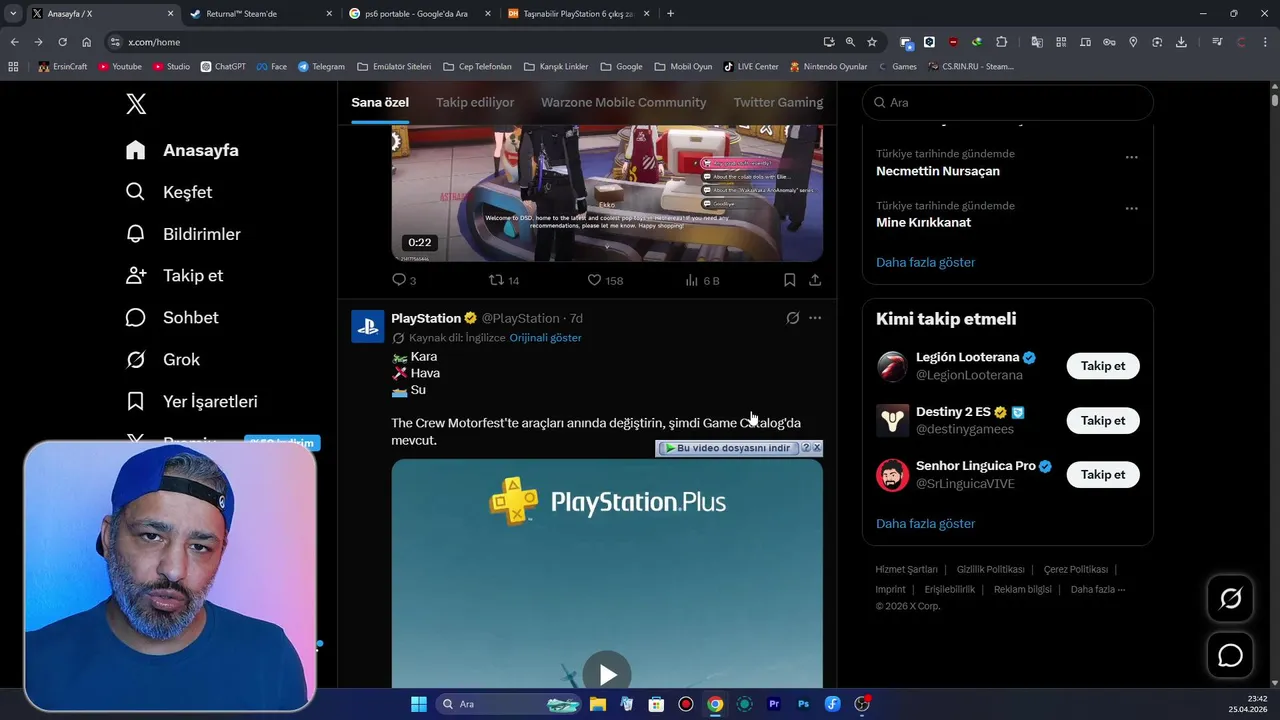Screen dimensions: 1280x720
Task: Open Takip et in the sidebar
Action: (x=174, y=275)
